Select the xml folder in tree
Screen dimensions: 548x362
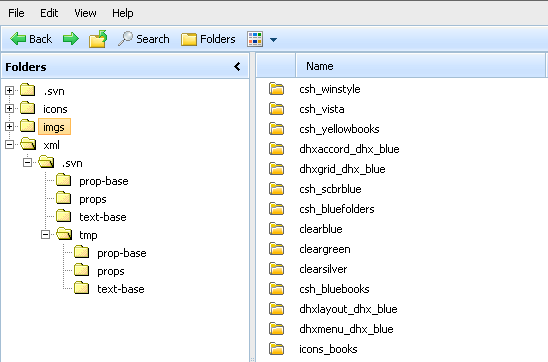pos(51,145)
